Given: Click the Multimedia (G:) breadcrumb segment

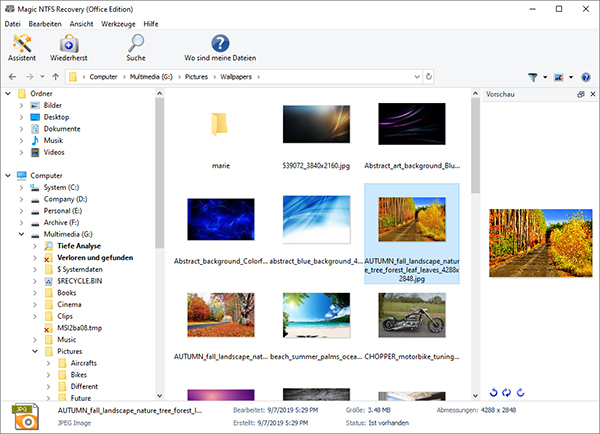Looking at the screenshot, I should (x=151, y=77).
